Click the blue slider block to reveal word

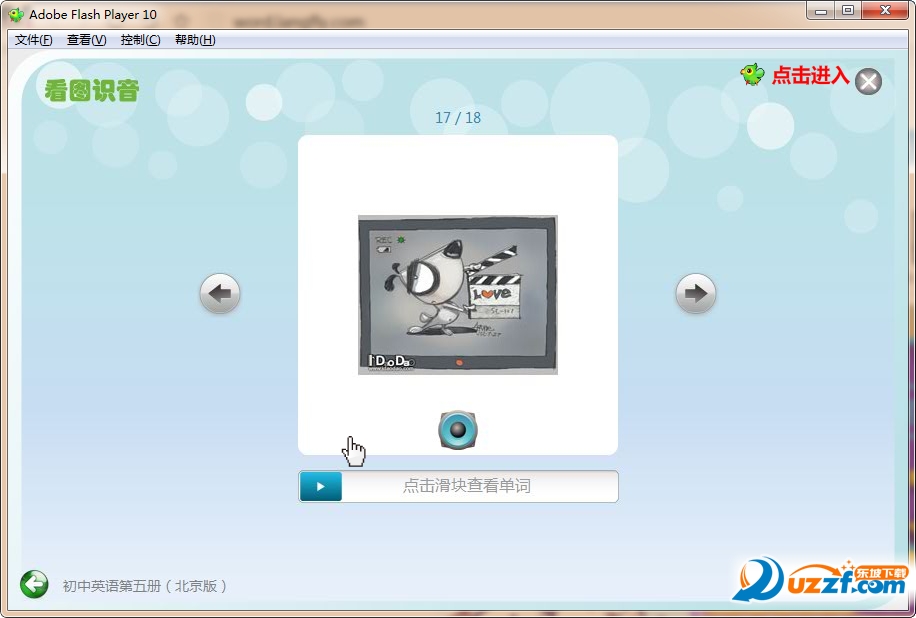tap(321, 487)
